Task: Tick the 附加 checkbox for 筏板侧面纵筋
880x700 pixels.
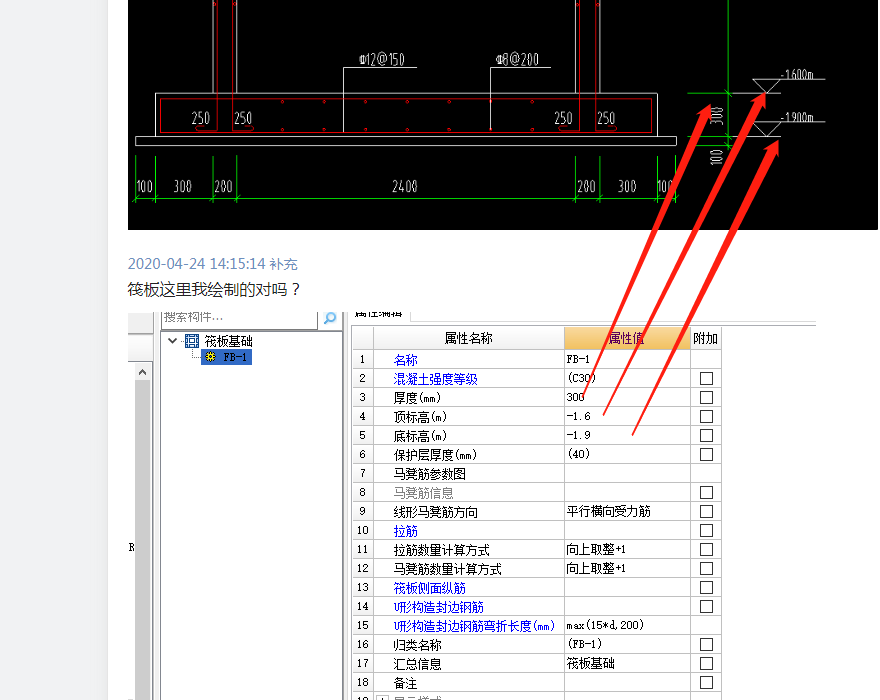Action: [x=707, y=588]
